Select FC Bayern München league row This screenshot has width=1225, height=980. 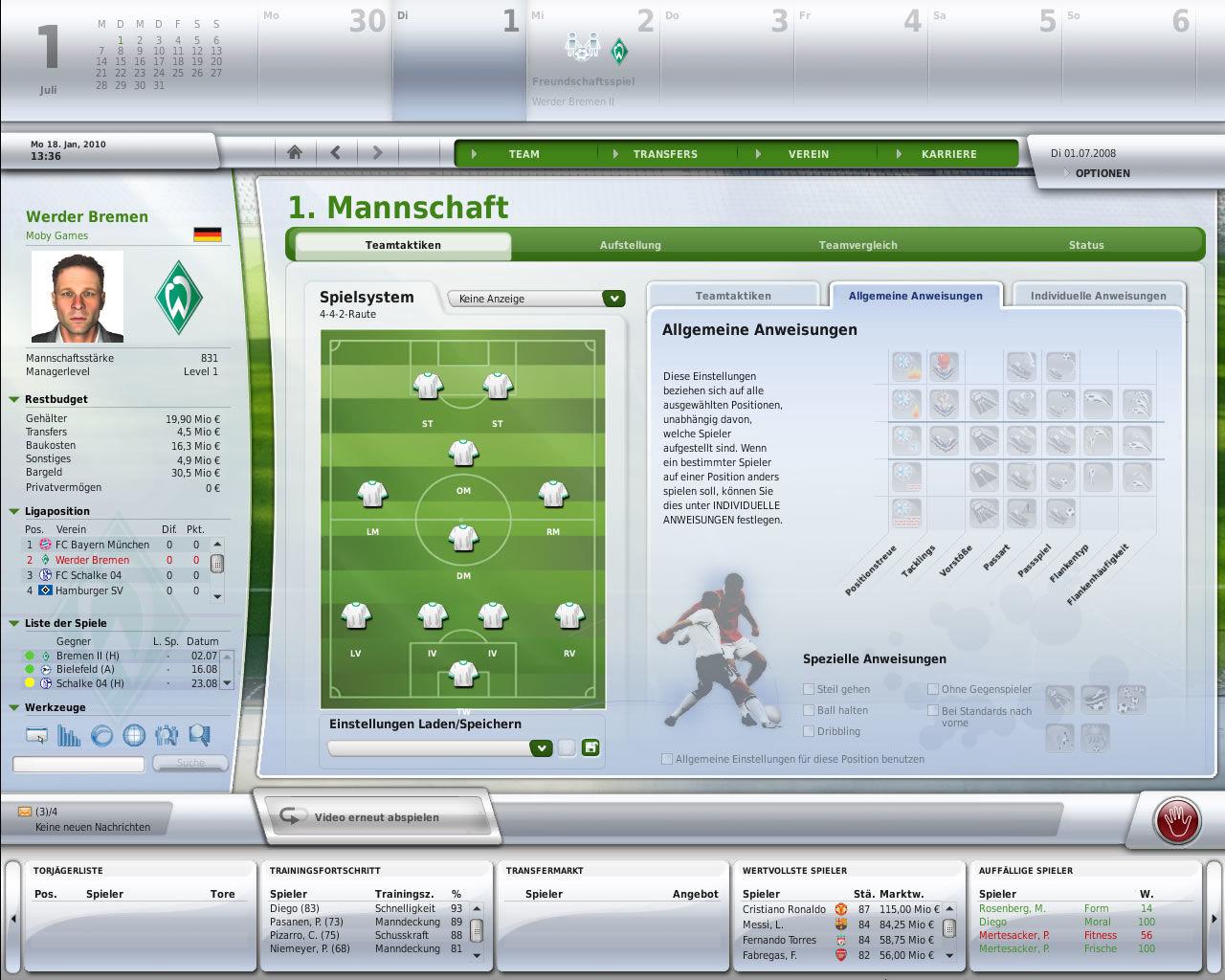pyautogui.click(x=115, y=545)
